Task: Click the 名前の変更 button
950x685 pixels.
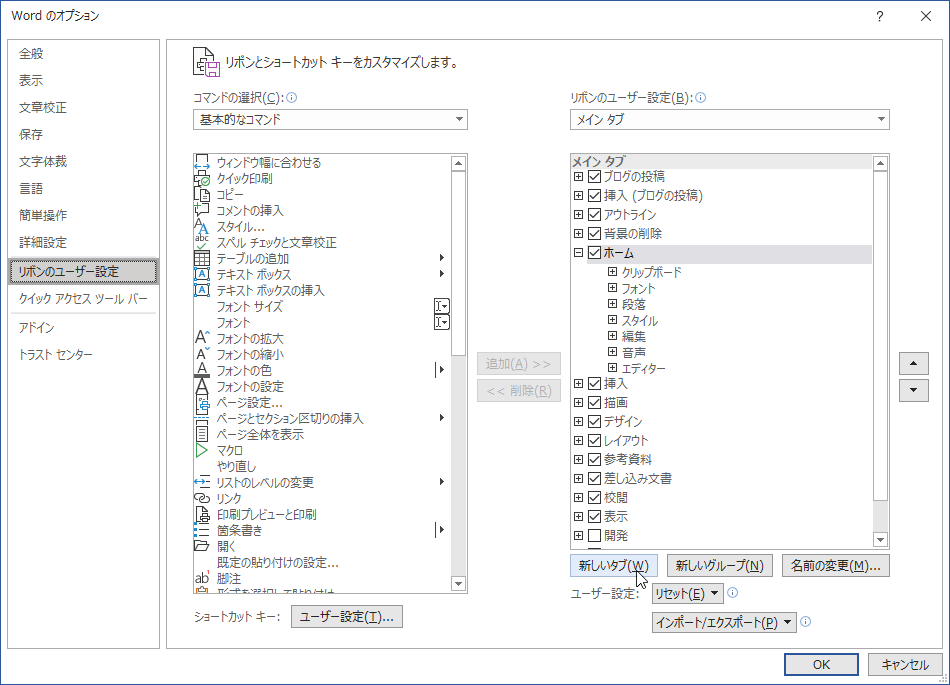Action: pyautogui.click(x=835, y=566)
